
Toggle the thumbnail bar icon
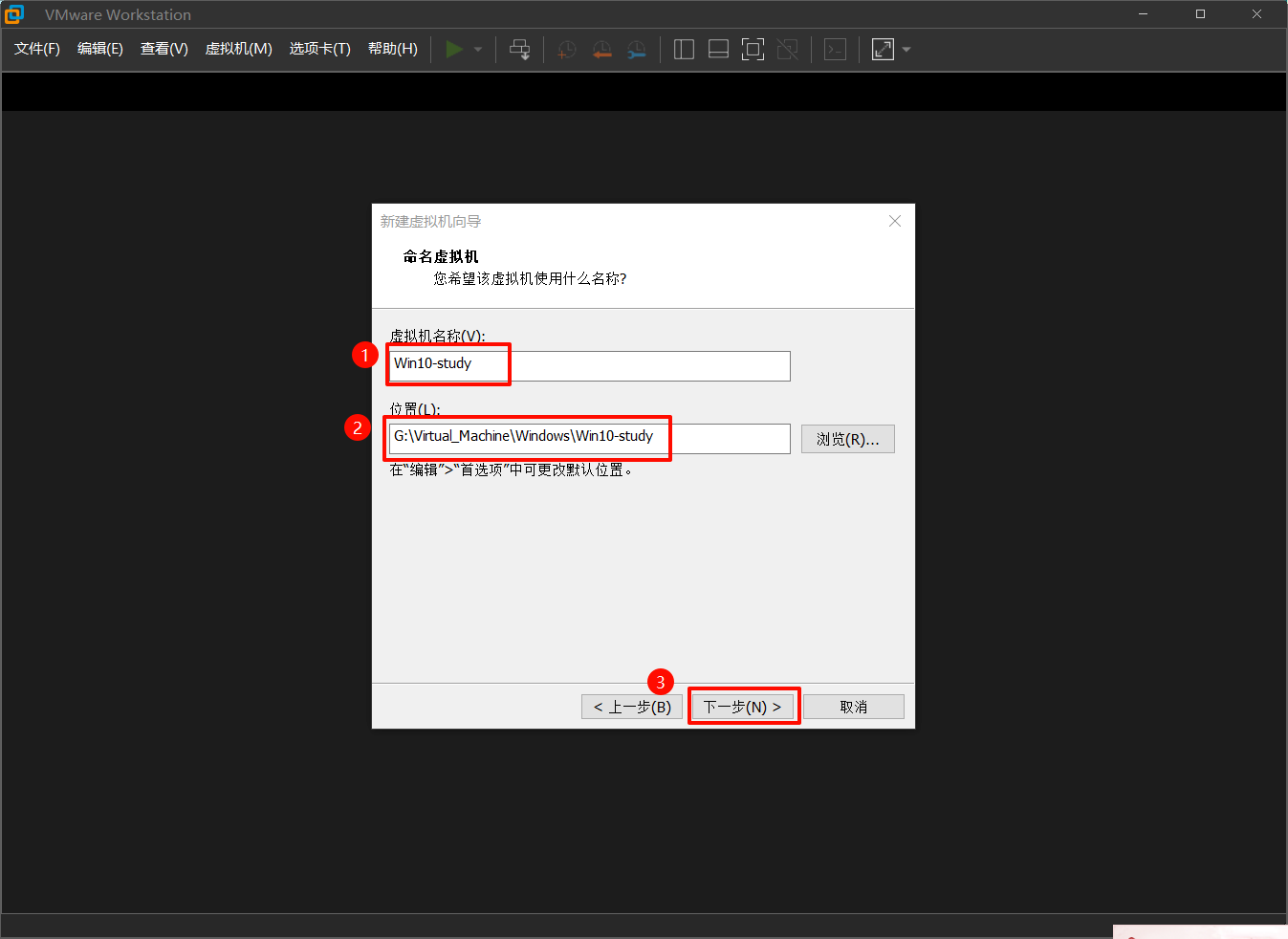(x=718, y=50)
